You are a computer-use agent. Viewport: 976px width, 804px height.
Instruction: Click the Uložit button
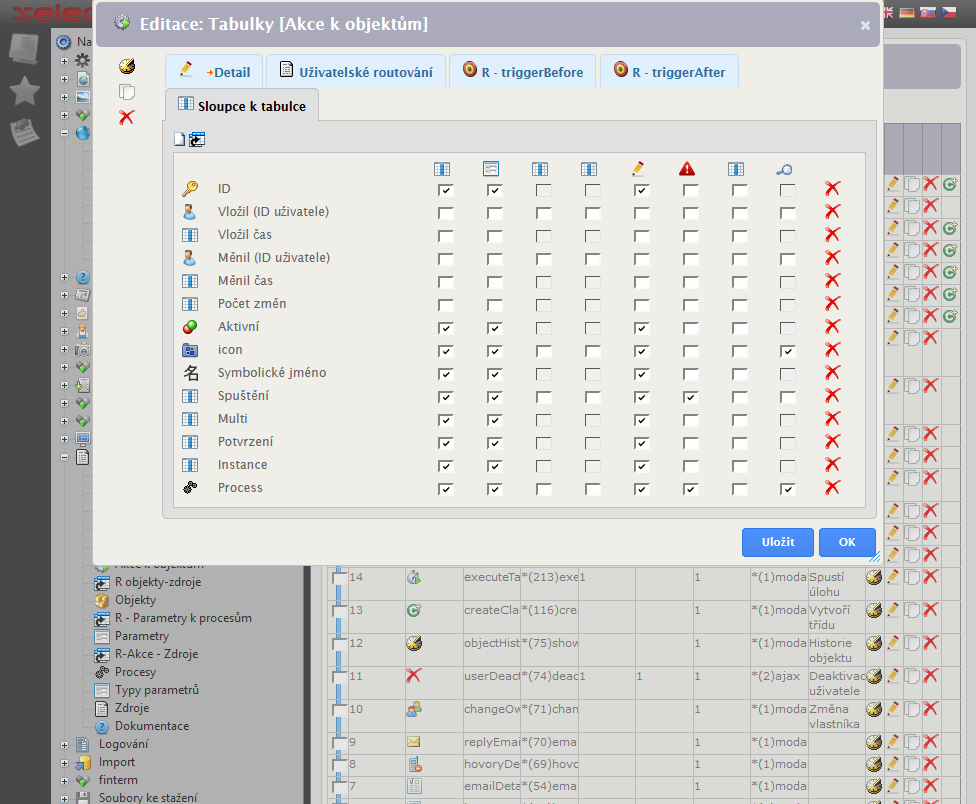coord(777,542)
